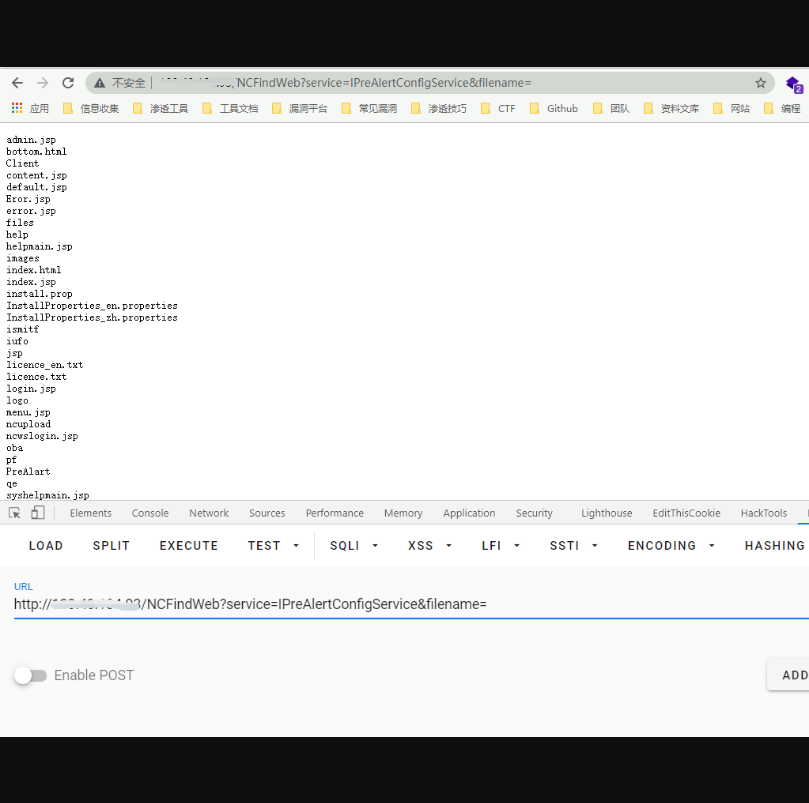
Task: Open the 网站 bookmark folder
Action: click(731, 108)
